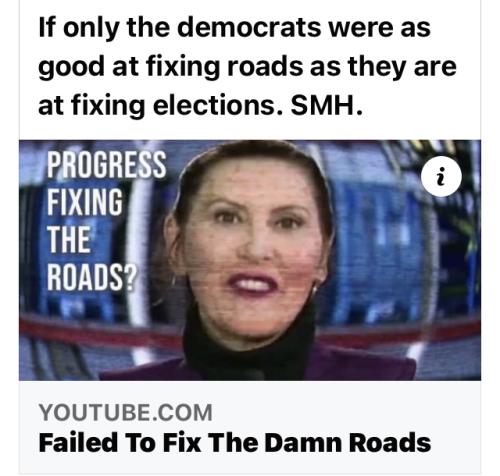This screenshot has width=500, height=476.
Task: Click the black turtleneck collar in the thumbnail
Action: tap(248, 337)
